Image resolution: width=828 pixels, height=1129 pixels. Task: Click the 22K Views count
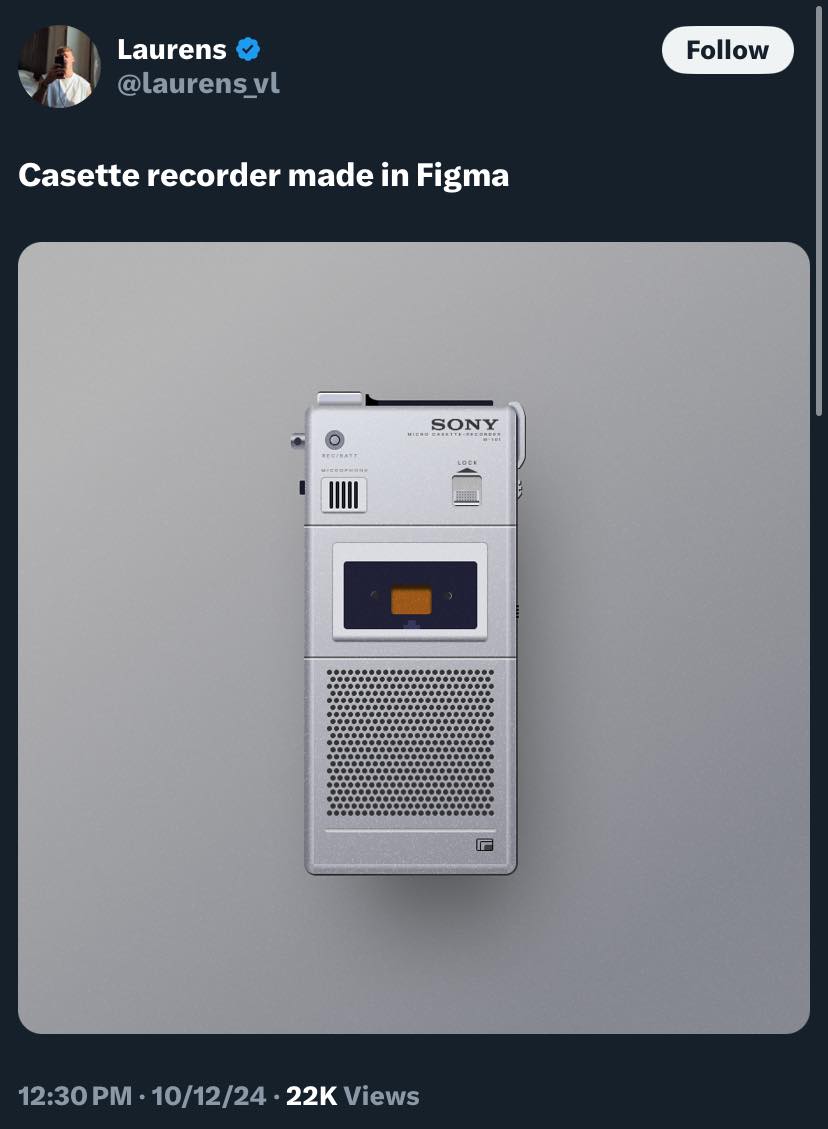point(353,1096)
